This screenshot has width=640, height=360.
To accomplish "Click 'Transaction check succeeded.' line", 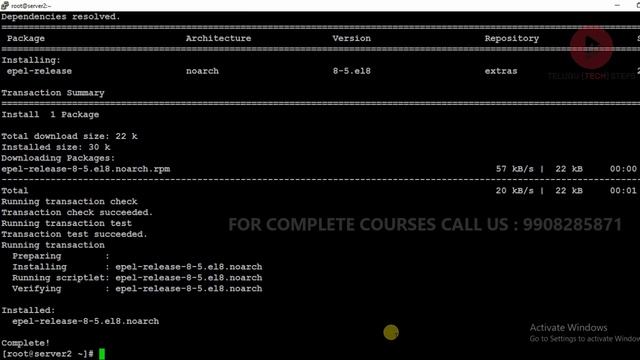I will [x=77, y=213].
